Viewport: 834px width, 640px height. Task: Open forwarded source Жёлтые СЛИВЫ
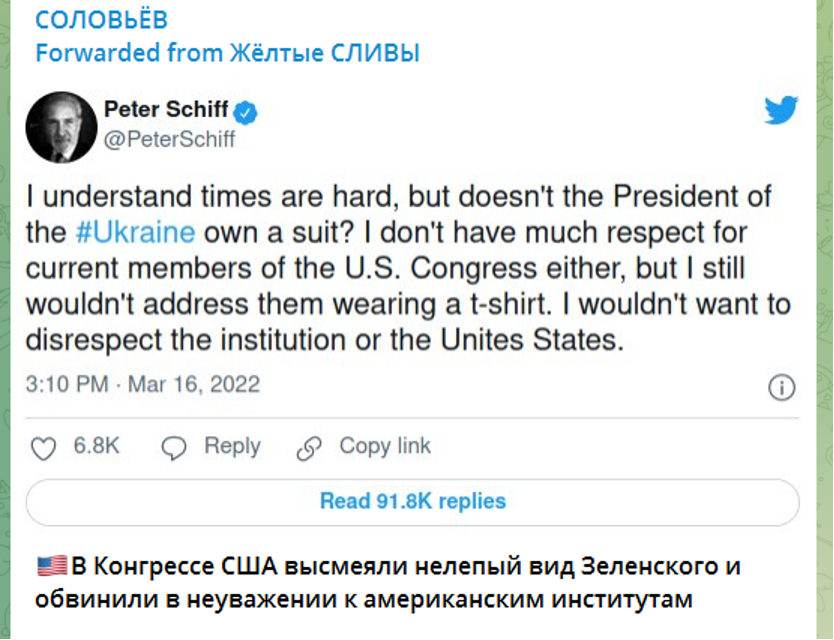[x=324, y=53]
